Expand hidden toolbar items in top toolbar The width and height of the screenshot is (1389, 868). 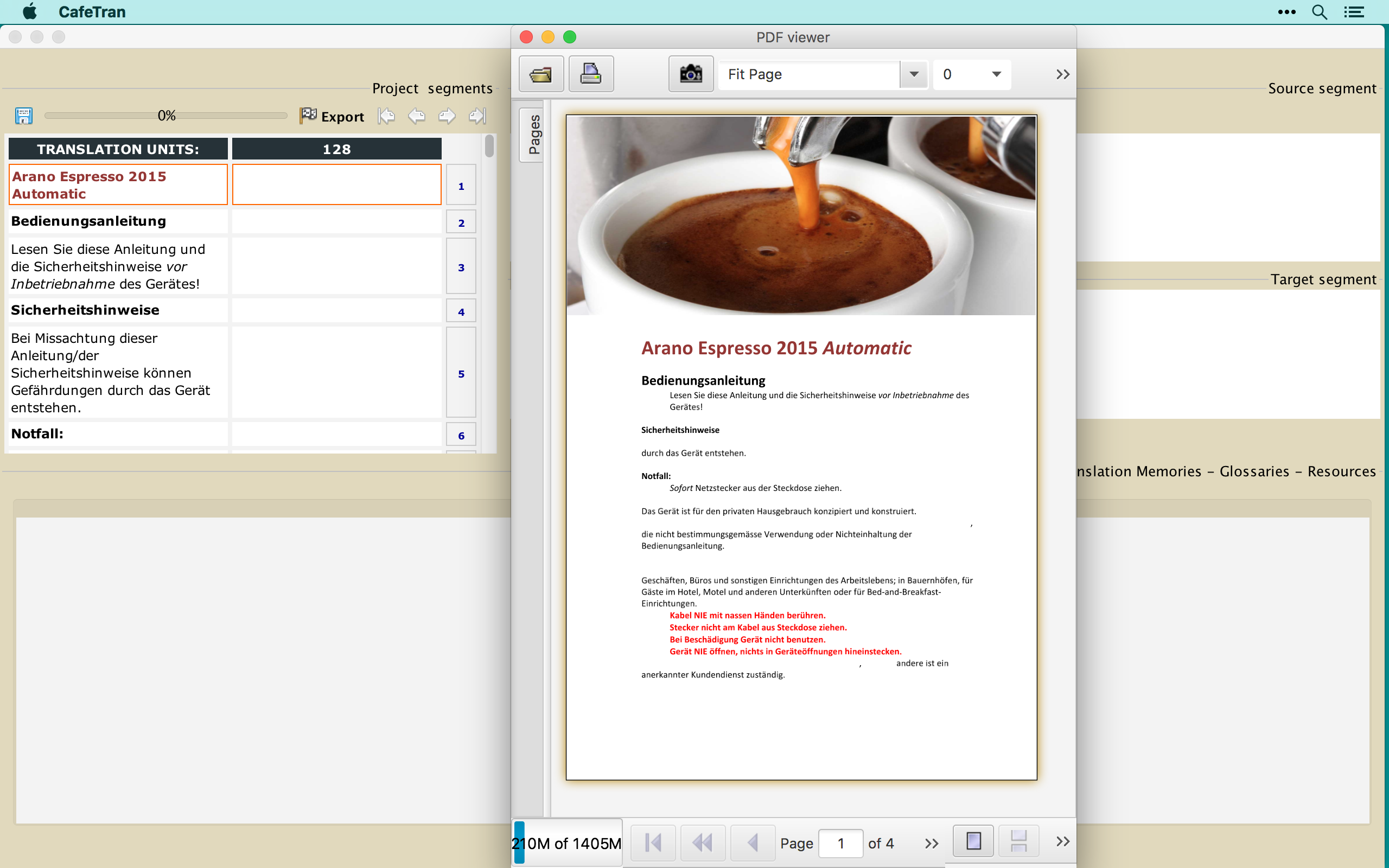tap(1062, 74)
